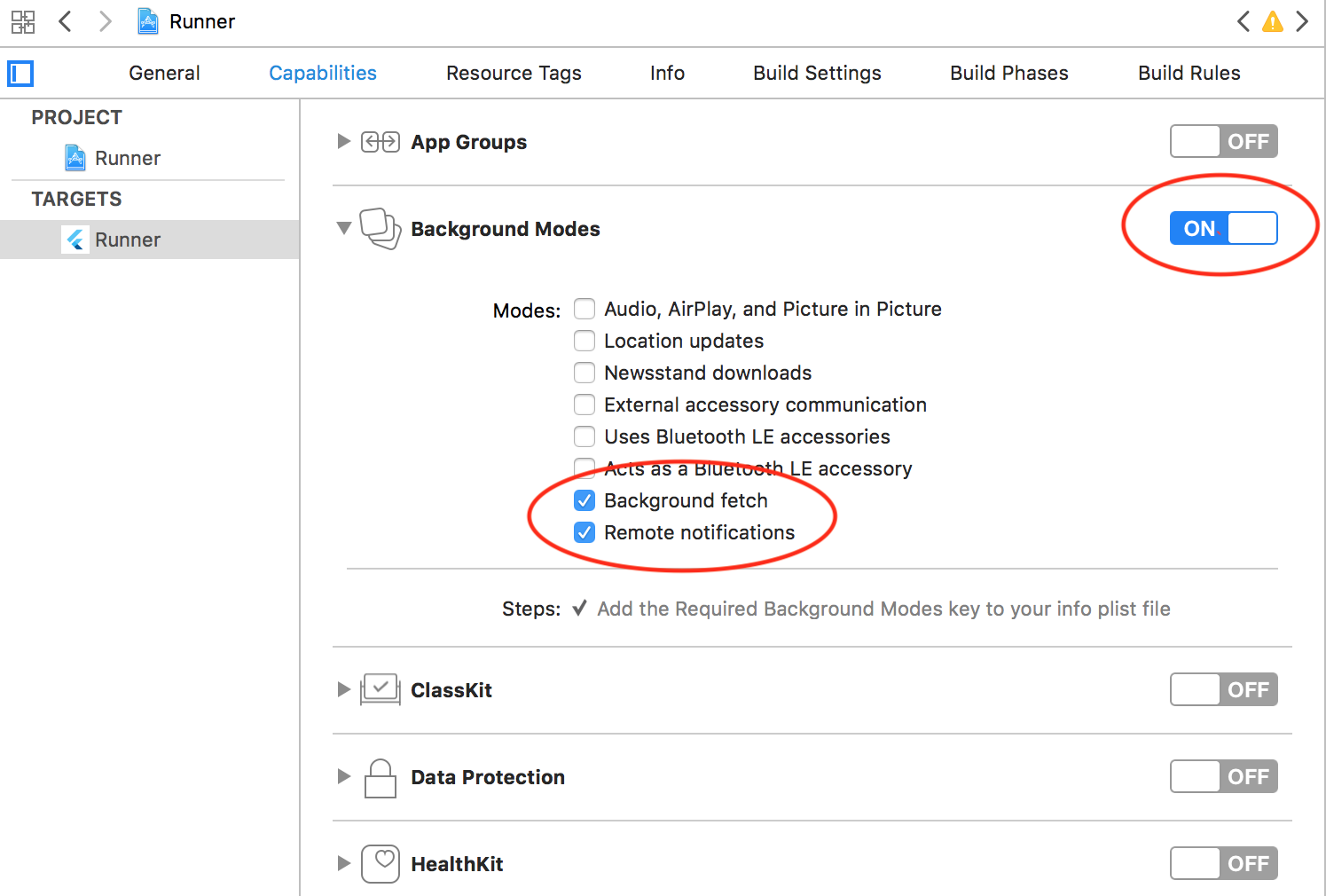Go back with the left chevron
Screen dimensions: 1326x896
click(x=65, y=21)
